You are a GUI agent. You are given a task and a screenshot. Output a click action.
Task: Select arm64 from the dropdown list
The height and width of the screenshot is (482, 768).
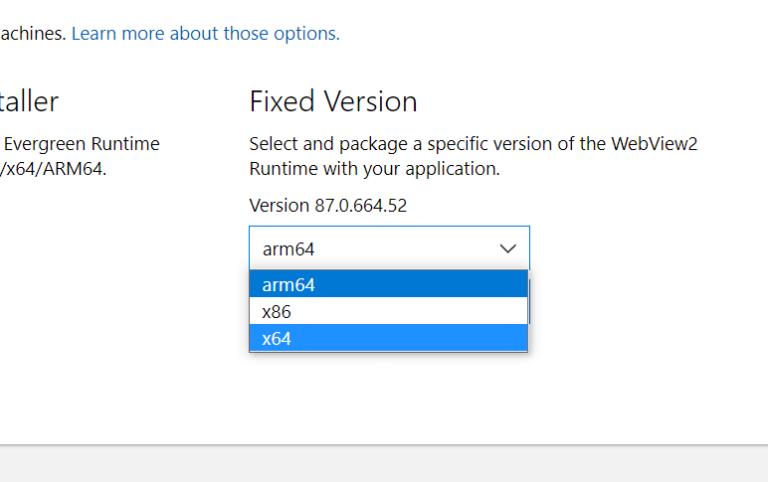(x=388, y=285)
